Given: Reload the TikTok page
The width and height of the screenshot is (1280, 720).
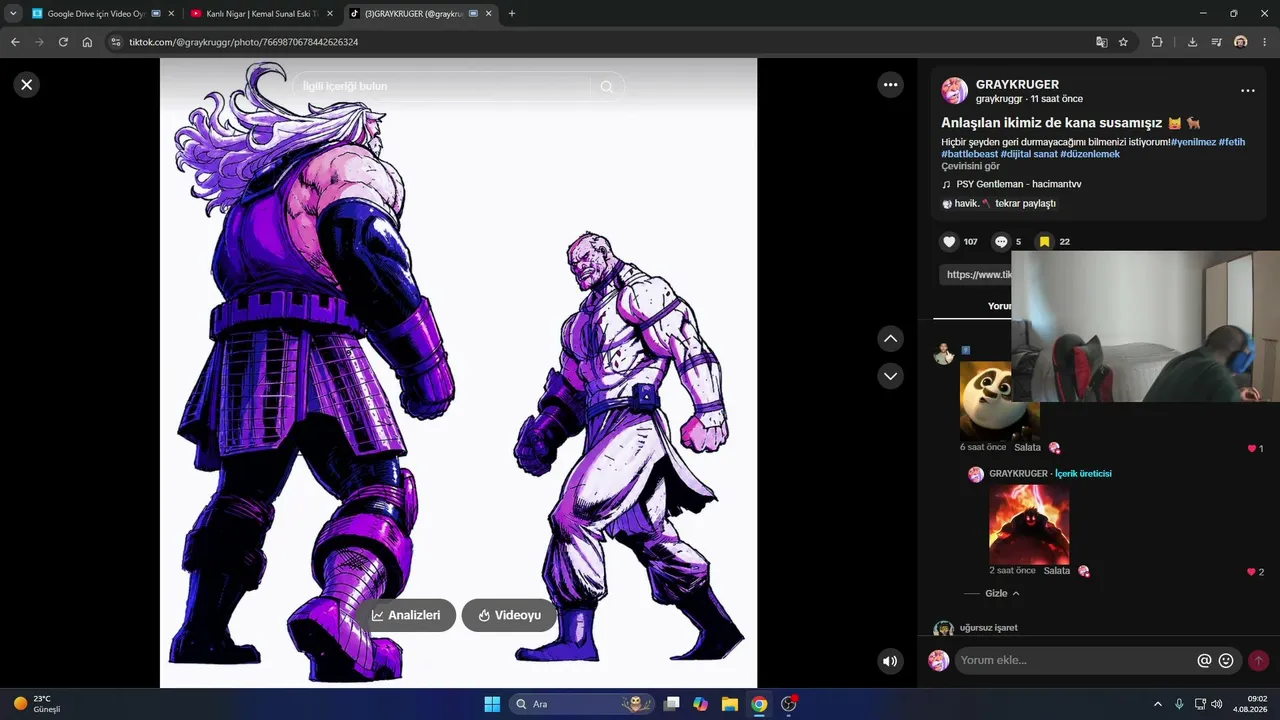Looking at the screenshot, I should 63,42.
